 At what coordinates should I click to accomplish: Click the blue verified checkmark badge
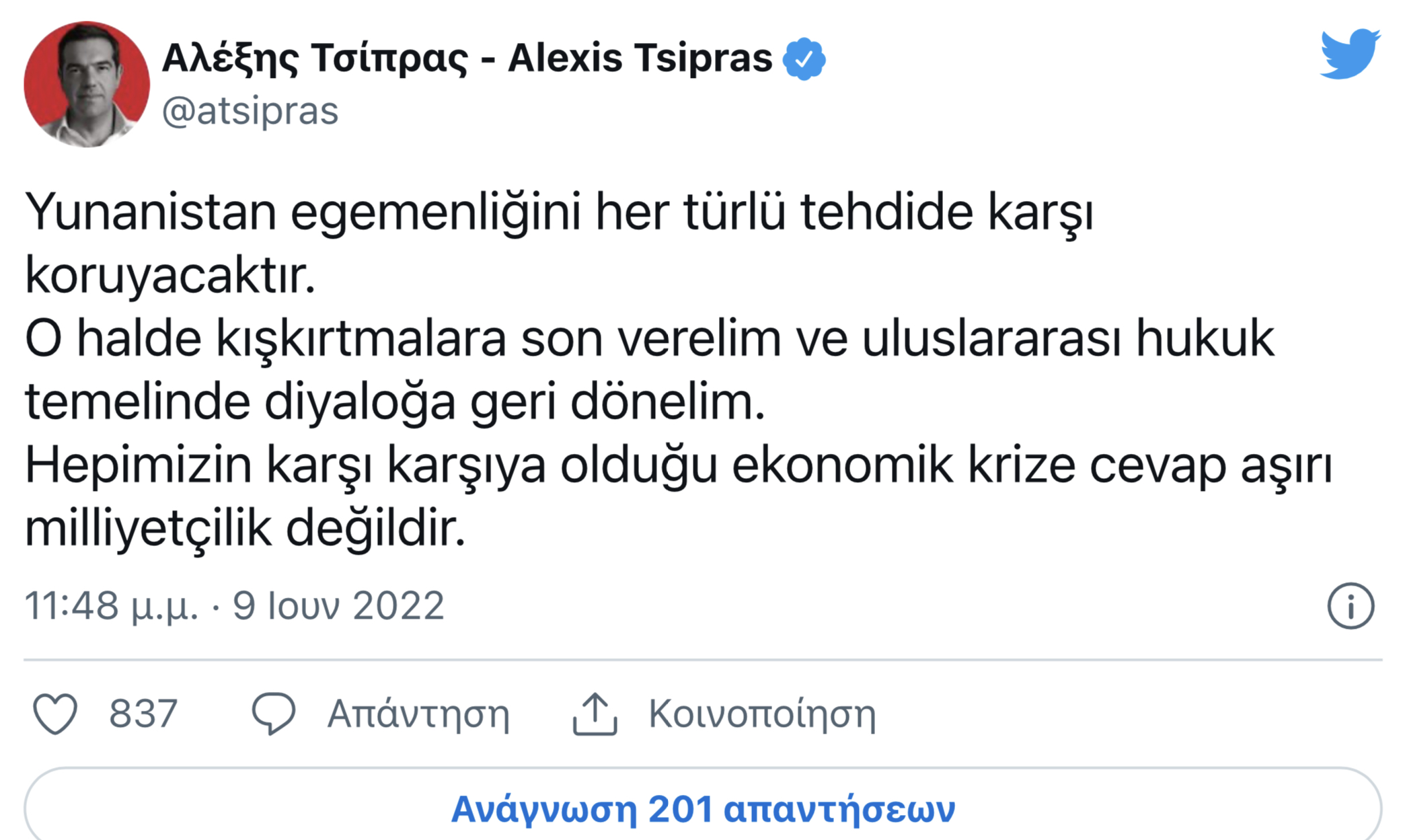804,60
